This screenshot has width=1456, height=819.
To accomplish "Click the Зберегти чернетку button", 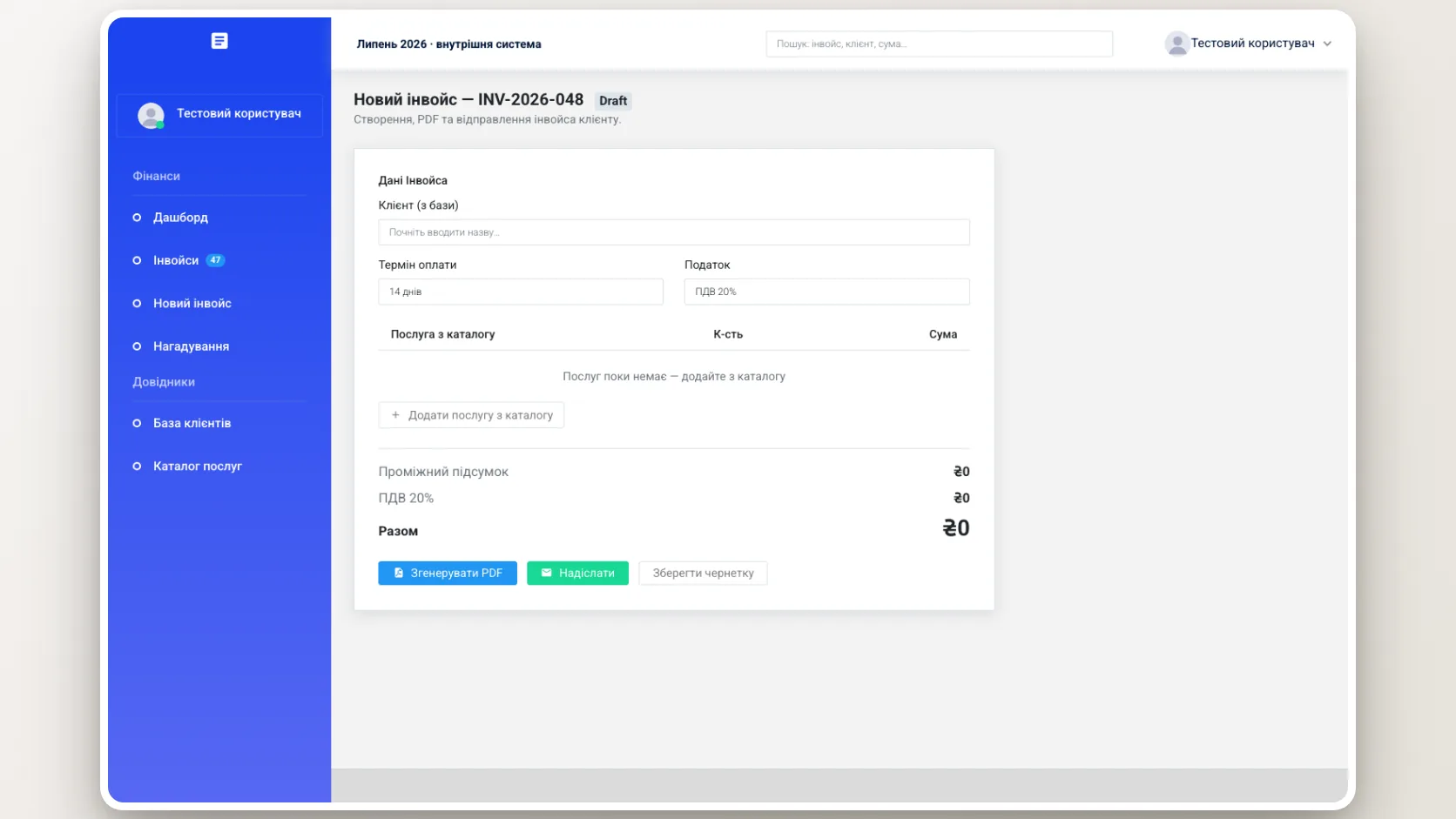I will pos(703,573).
